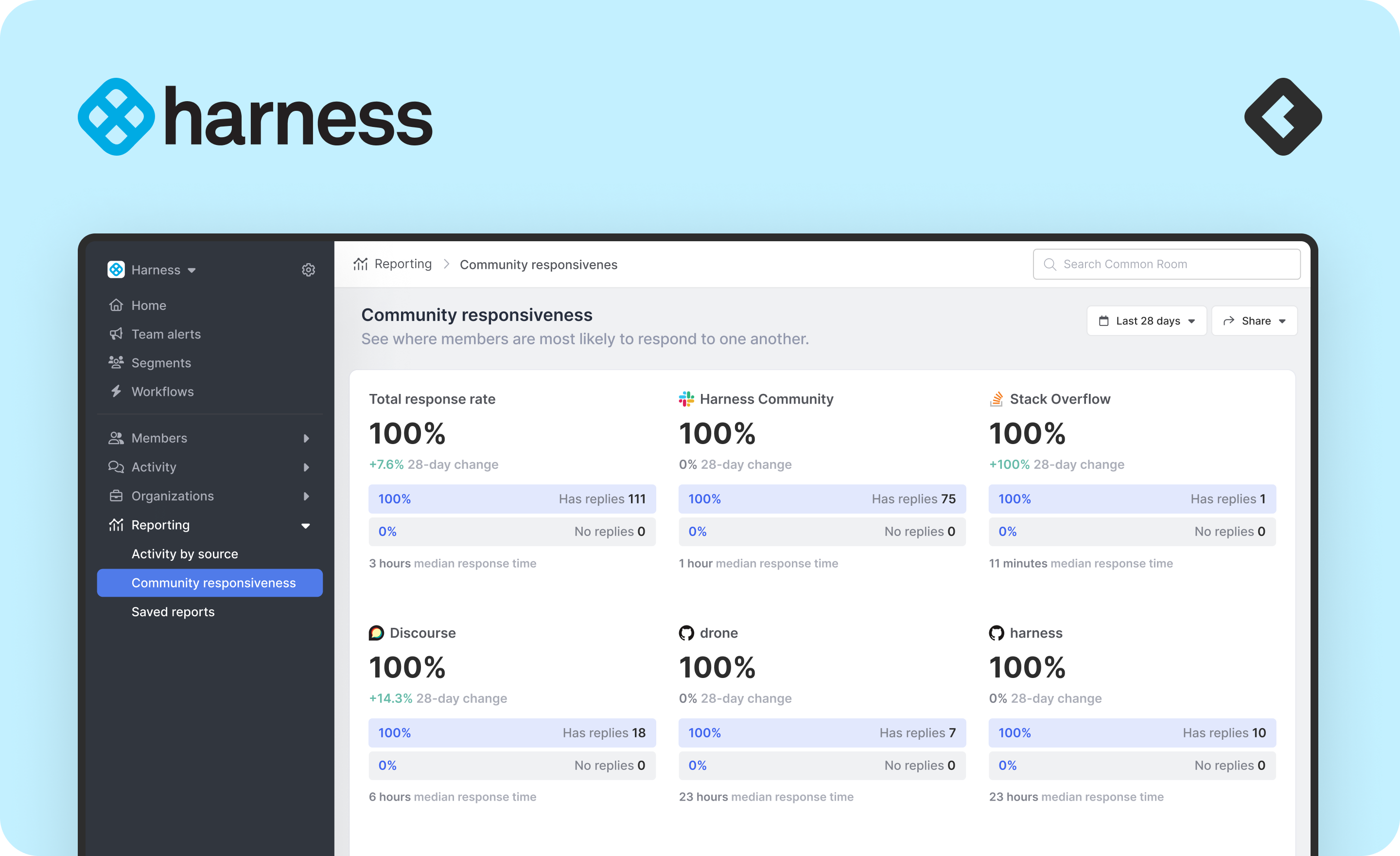This screenshot has height=856, width=1400.
Task: Click the Discourse logo icon
Action: point(376,633)
